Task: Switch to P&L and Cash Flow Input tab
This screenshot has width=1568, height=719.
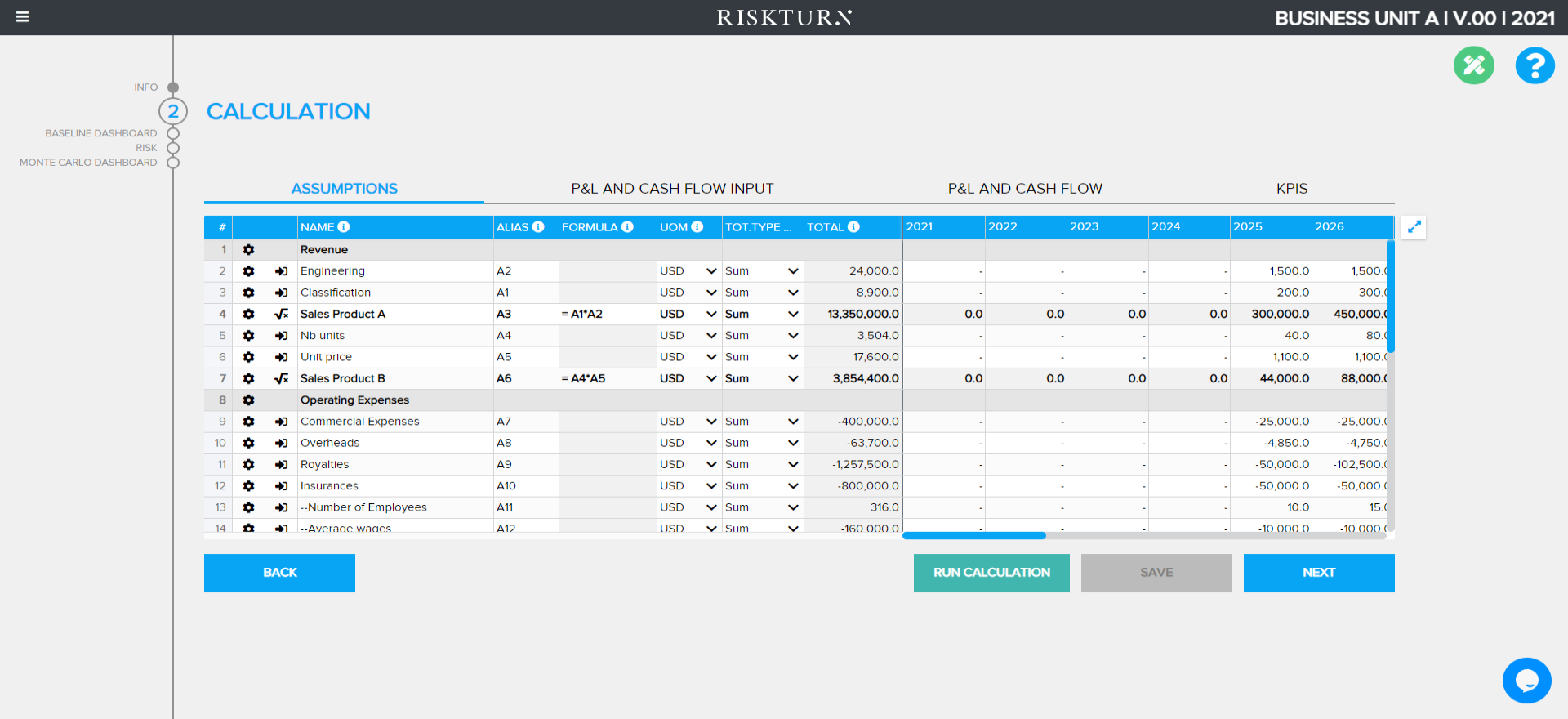Action: pyautogui.click(x=672, y=189)
